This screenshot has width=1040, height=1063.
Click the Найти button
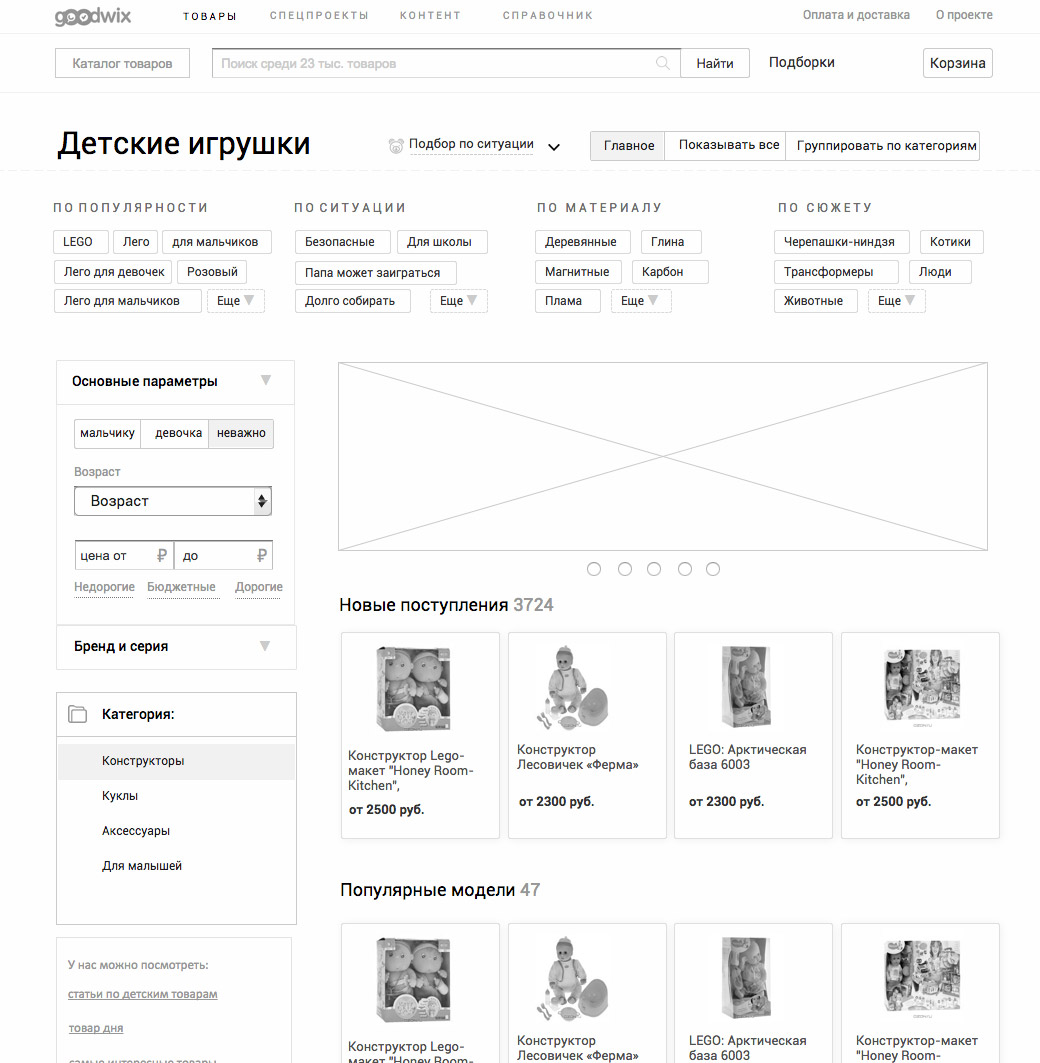pos(715,63)
